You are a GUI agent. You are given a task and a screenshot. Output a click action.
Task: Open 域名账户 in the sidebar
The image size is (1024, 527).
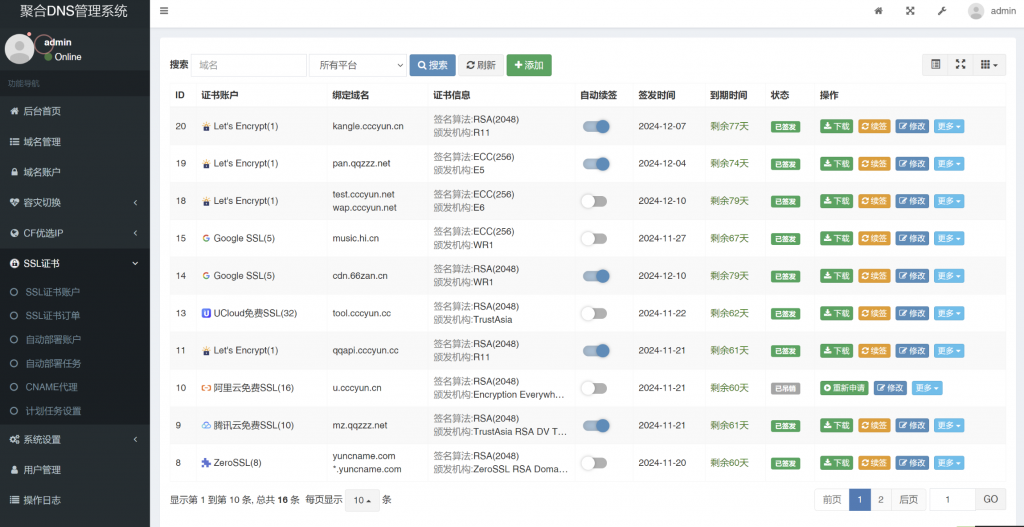point(75,172)
